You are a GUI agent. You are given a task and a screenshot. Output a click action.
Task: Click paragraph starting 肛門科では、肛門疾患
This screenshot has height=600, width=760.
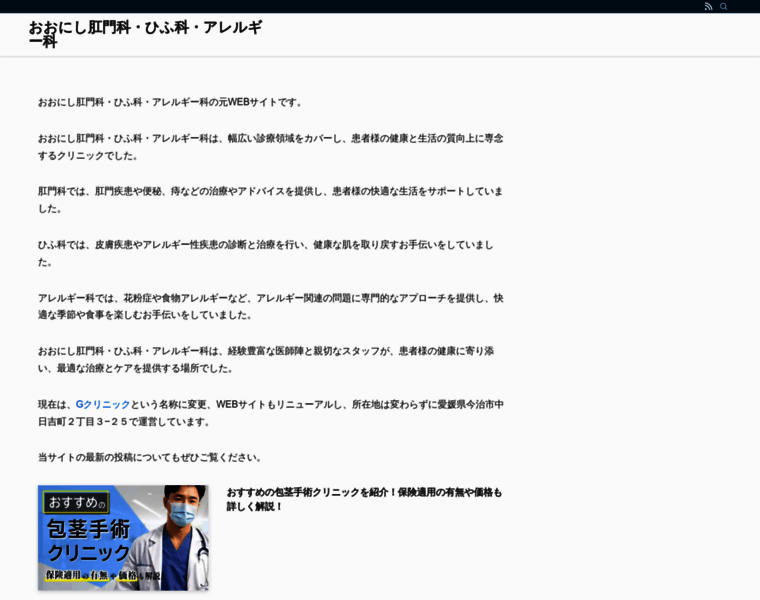[x=270, y=200]
